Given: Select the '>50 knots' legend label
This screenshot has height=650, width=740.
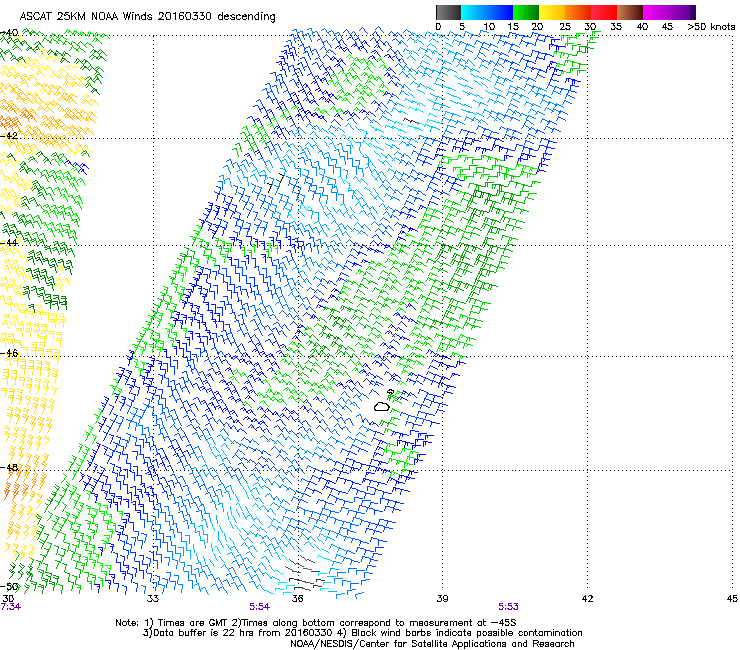Looking at the screenshot, I should [711, 27].
